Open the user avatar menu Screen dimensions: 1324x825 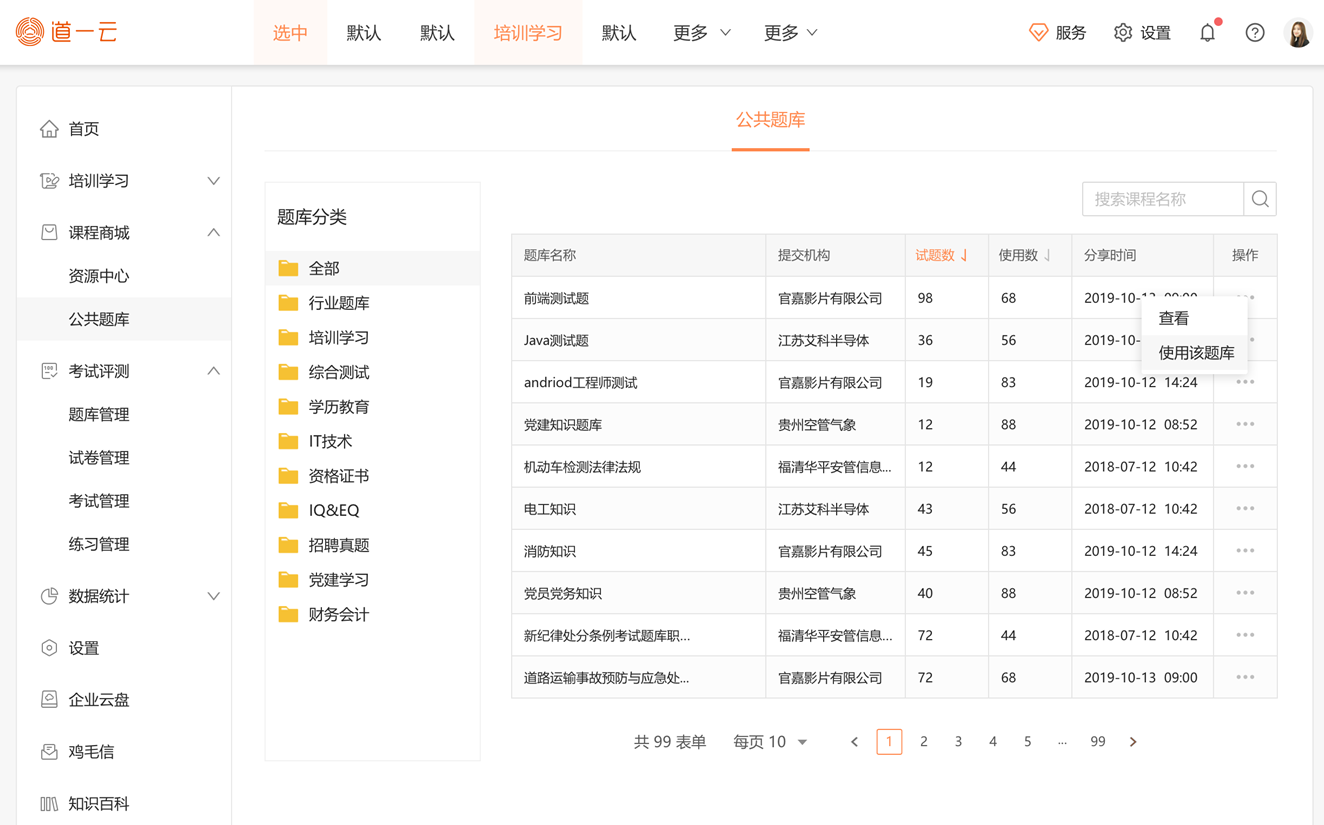[1298, 33]
